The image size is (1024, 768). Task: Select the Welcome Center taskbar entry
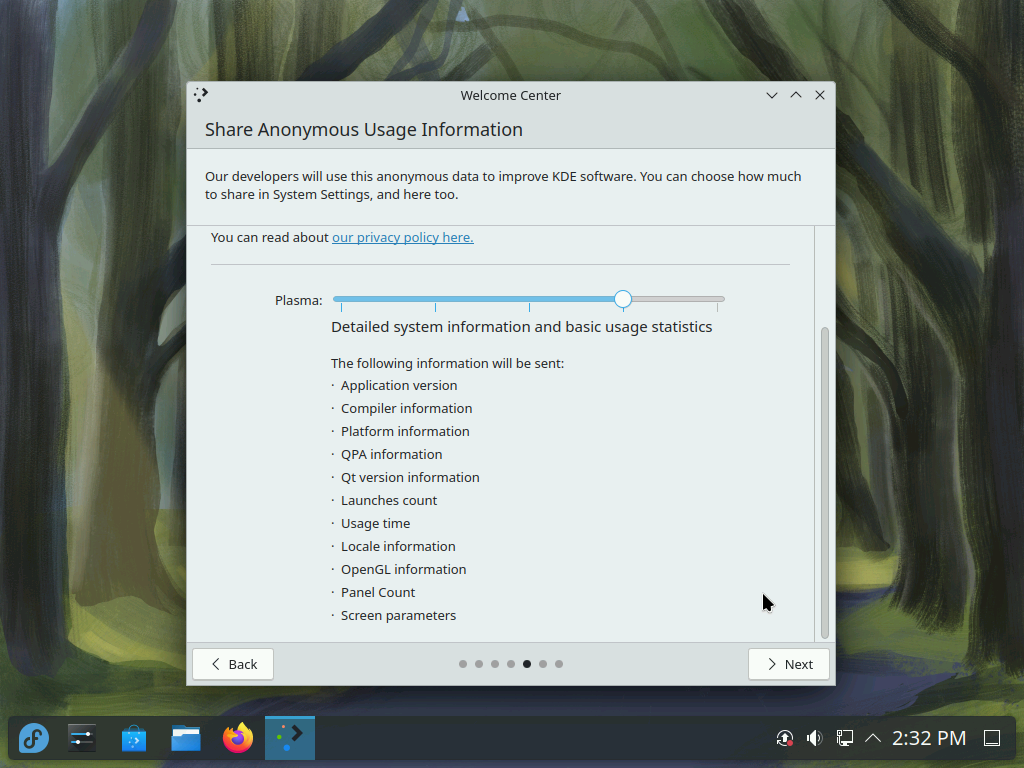[290, 738]
